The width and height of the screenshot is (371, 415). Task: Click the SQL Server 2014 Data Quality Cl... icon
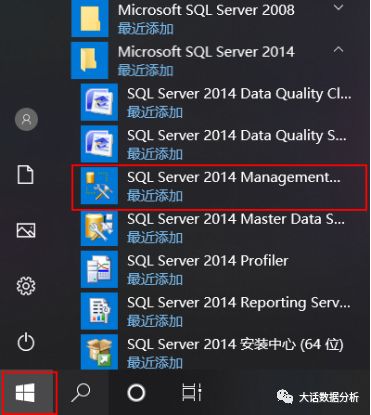click(x=99, y=102)
